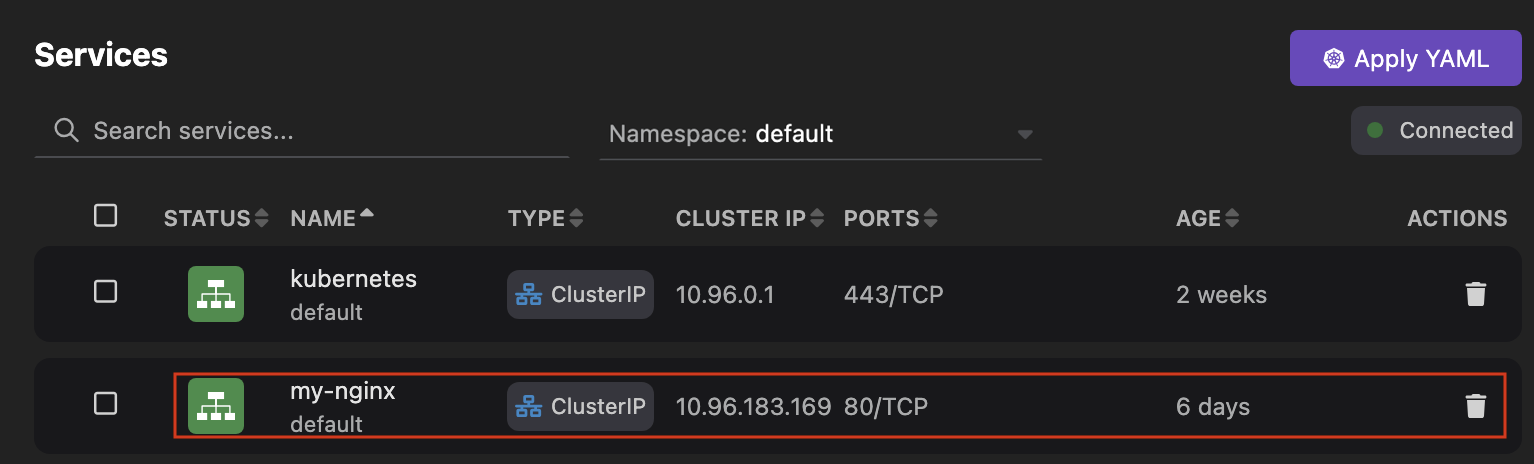This screenshot has height=464, width=1534.
Task: Sort services by Status column
Action: [216, 218]
